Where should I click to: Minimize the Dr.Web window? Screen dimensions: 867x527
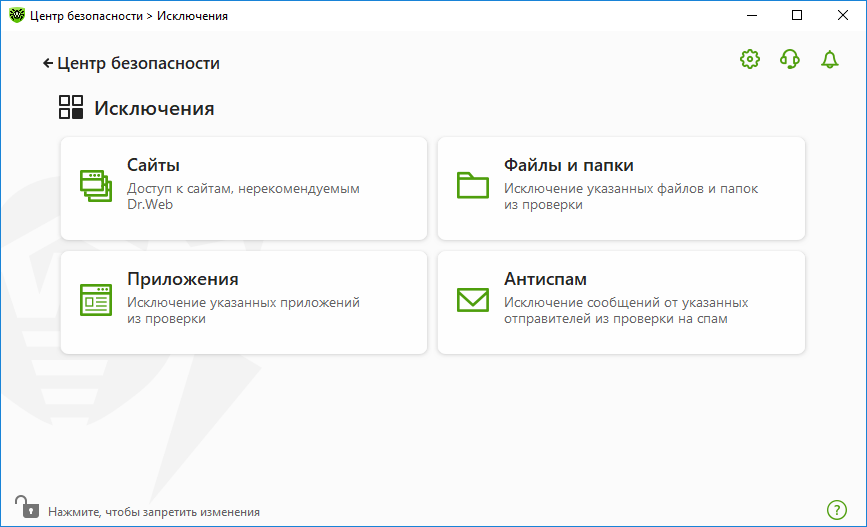[x=751, y=15]
